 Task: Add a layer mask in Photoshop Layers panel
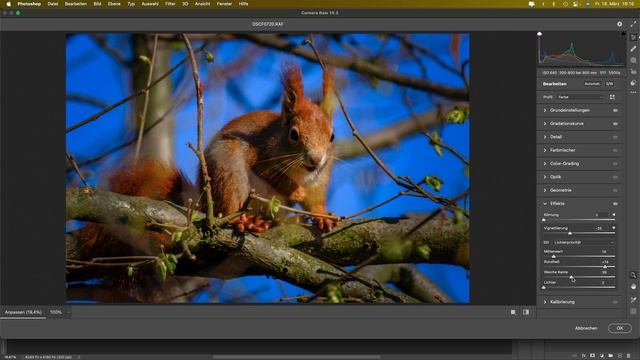[x=593, y=356]
